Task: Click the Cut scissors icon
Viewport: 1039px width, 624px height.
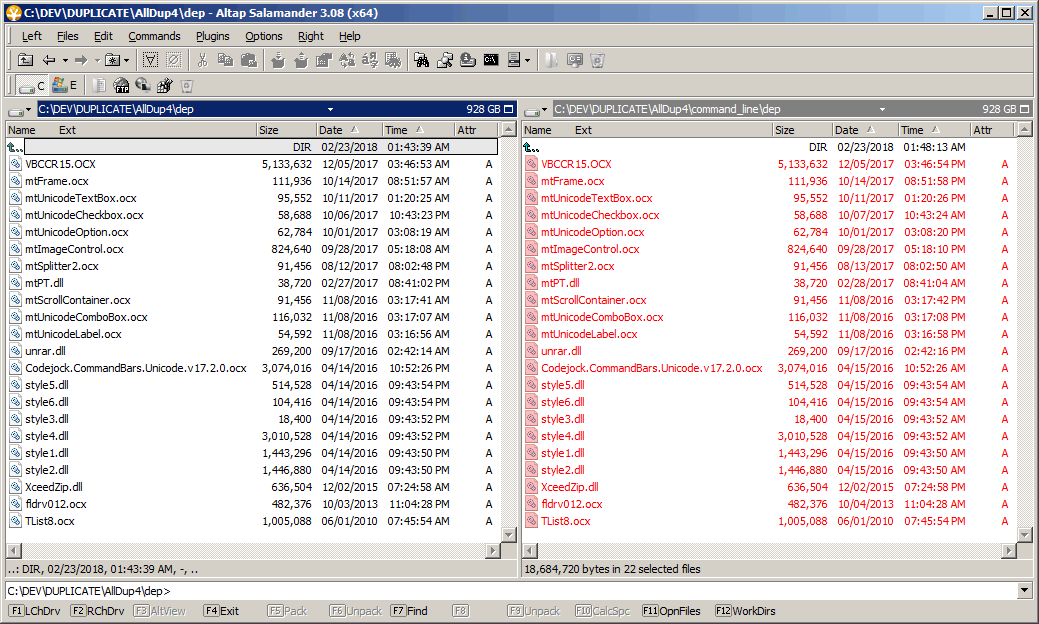Action: (x=203, y=60)
